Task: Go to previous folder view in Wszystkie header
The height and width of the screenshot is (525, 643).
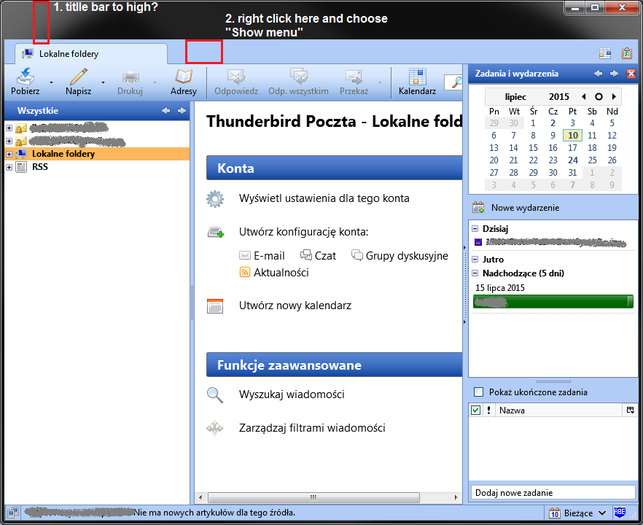Action: [x=166, y=111]
